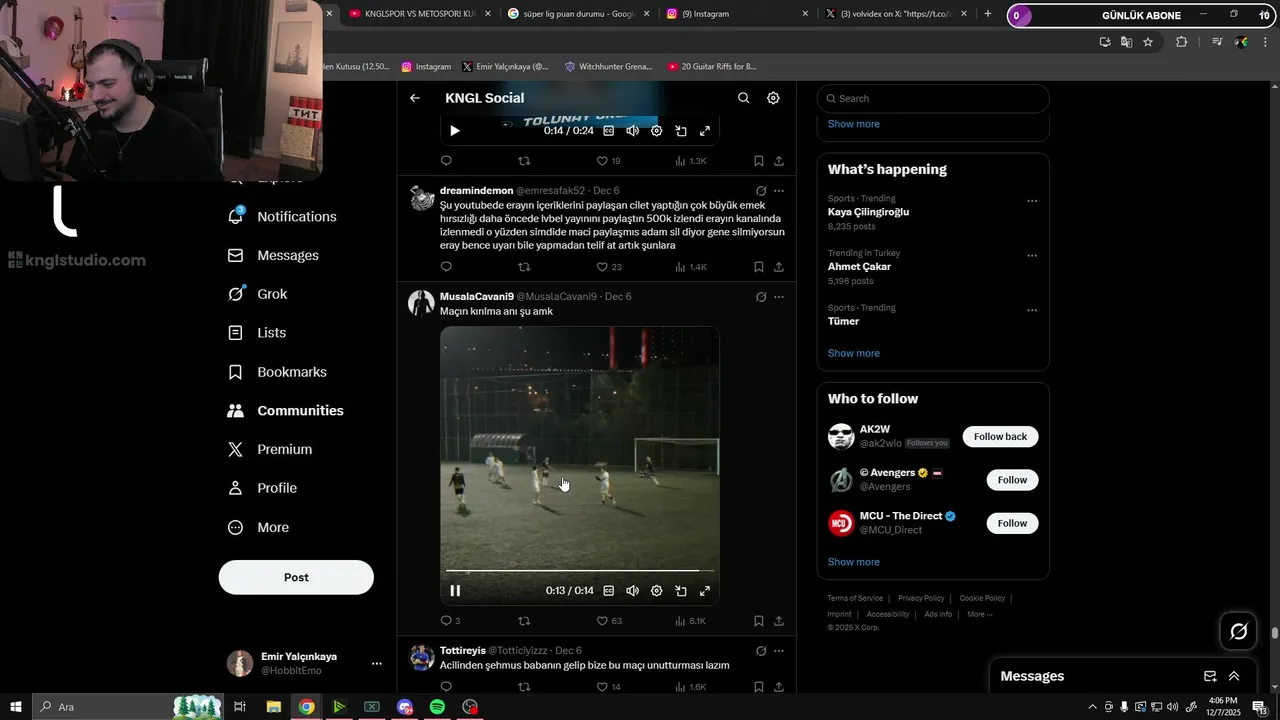
Task: Switch to the Instagram browser tab
Action: (738, 14)
